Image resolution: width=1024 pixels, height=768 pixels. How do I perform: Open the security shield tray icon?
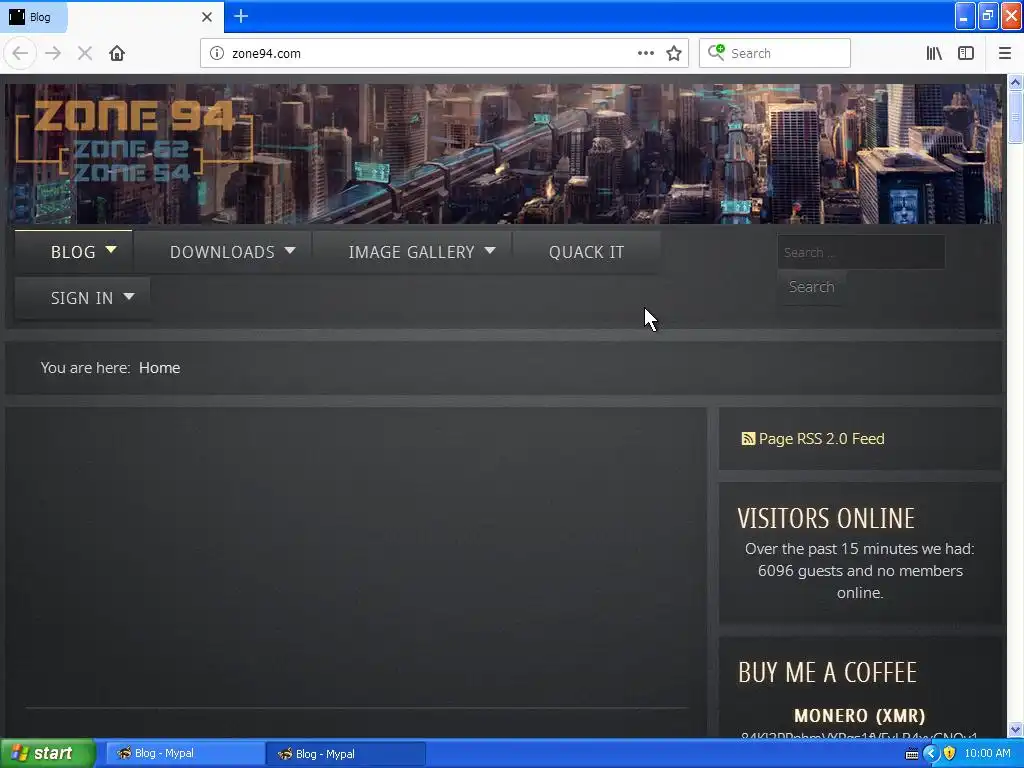950,754
